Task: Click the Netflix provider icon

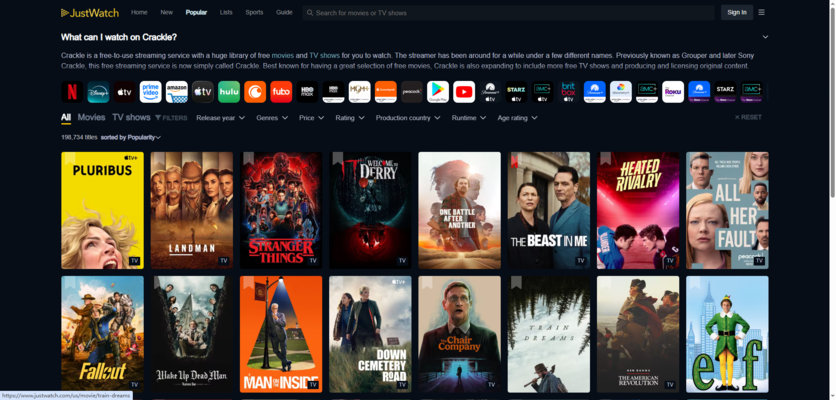Action: tap(72, 93)
